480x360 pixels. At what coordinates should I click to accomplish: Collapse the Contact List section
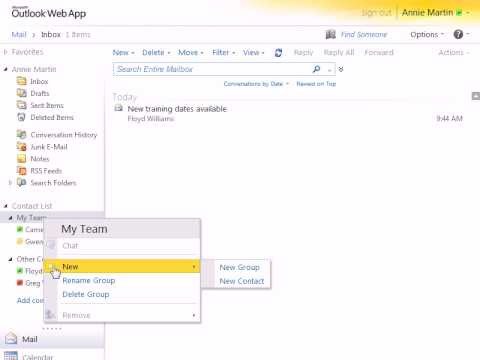click(6, 206)
